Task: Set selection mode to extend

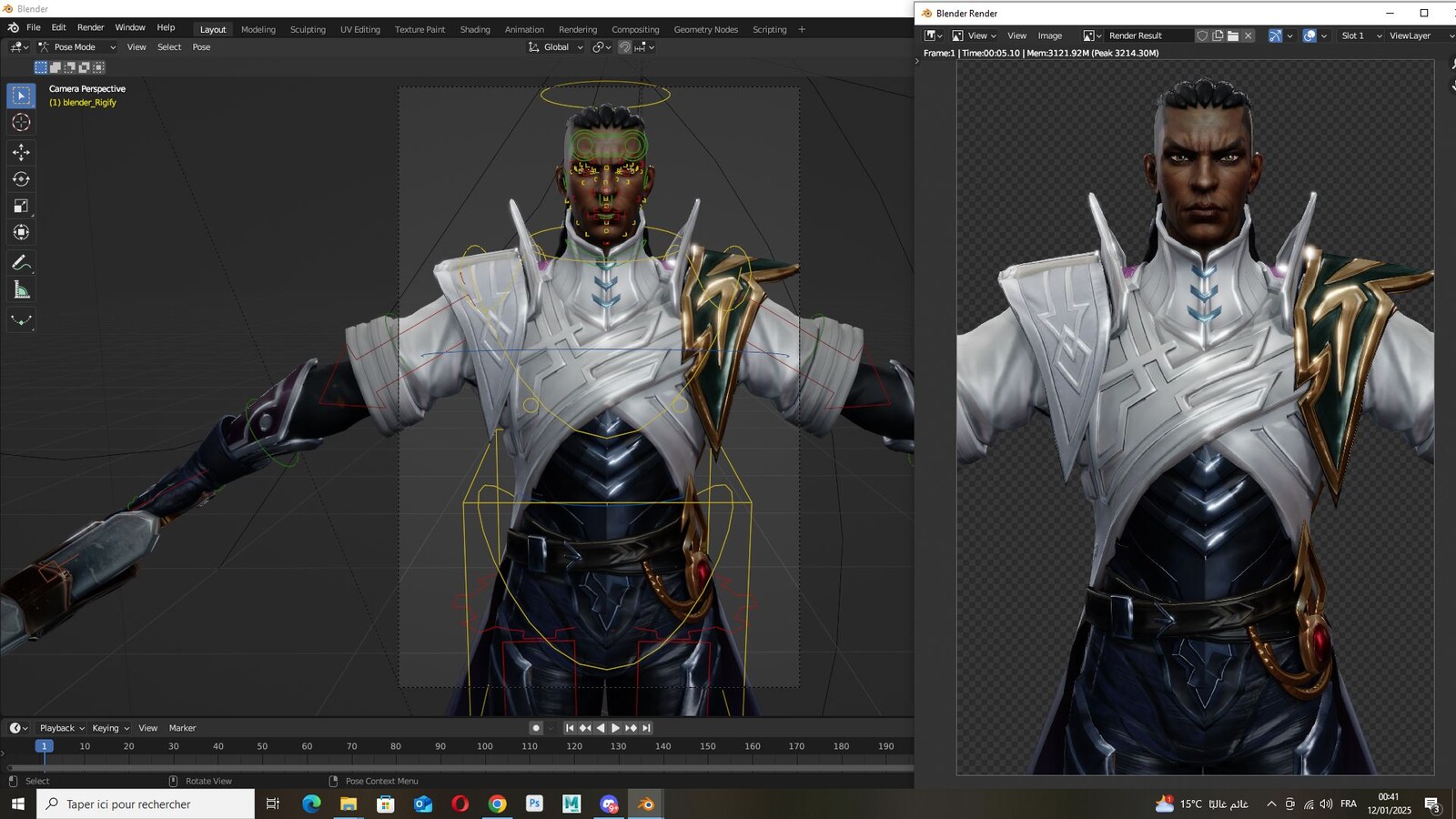Action: pos(56,67)
